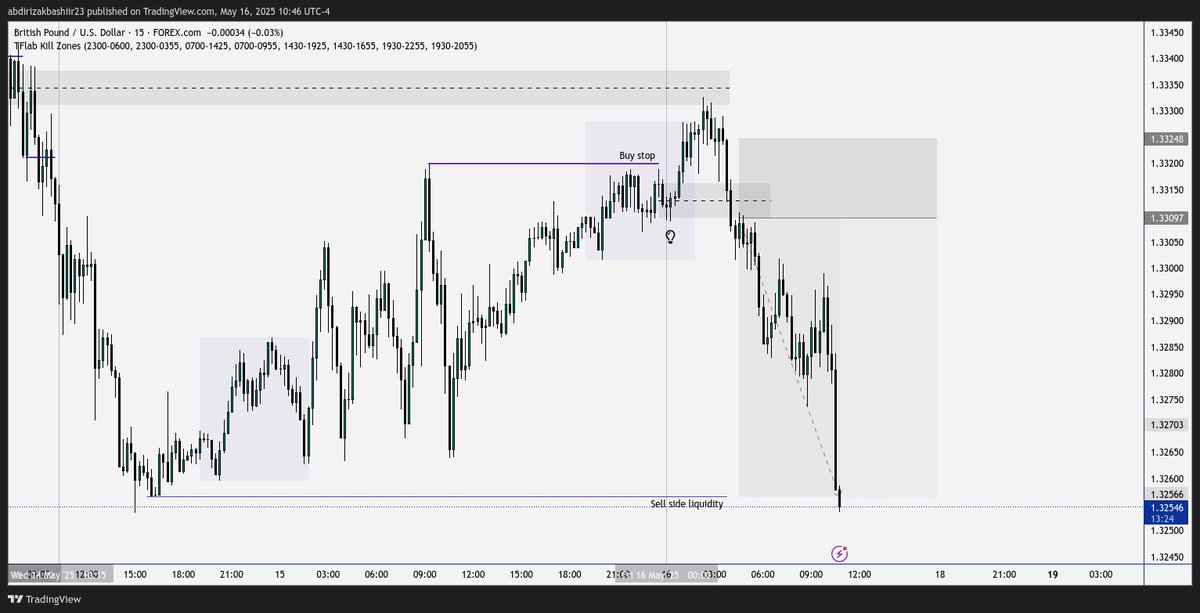
Task: Select the 'Sell side liquidity' label
Action: [x=687, y=504]
